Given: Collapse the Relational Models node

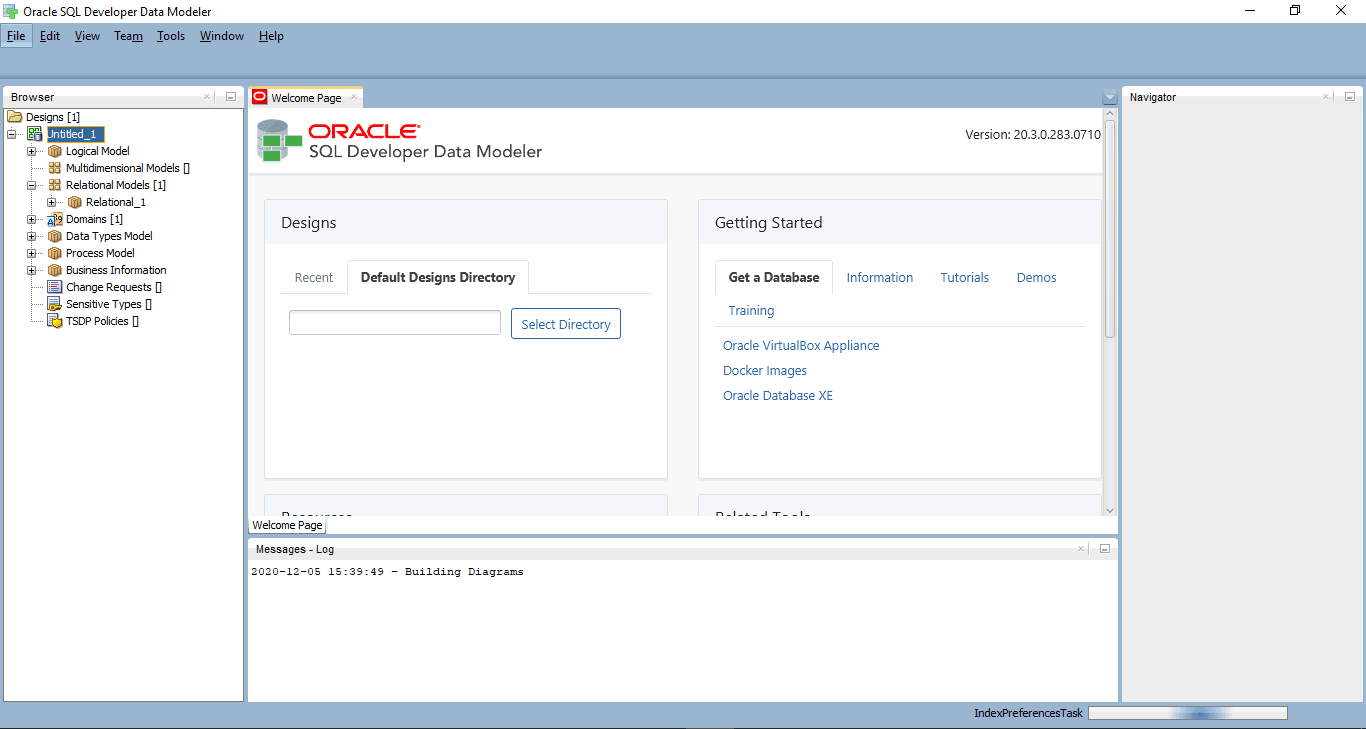Looking at the screenshot, I should 32,185.
